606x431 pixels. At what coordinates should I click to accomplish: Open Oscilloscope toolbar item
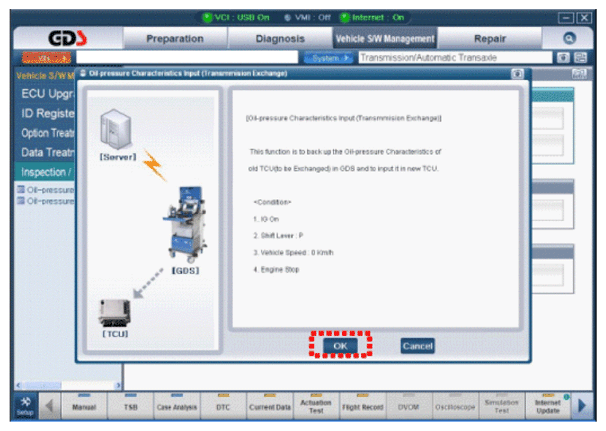point(455,406)
